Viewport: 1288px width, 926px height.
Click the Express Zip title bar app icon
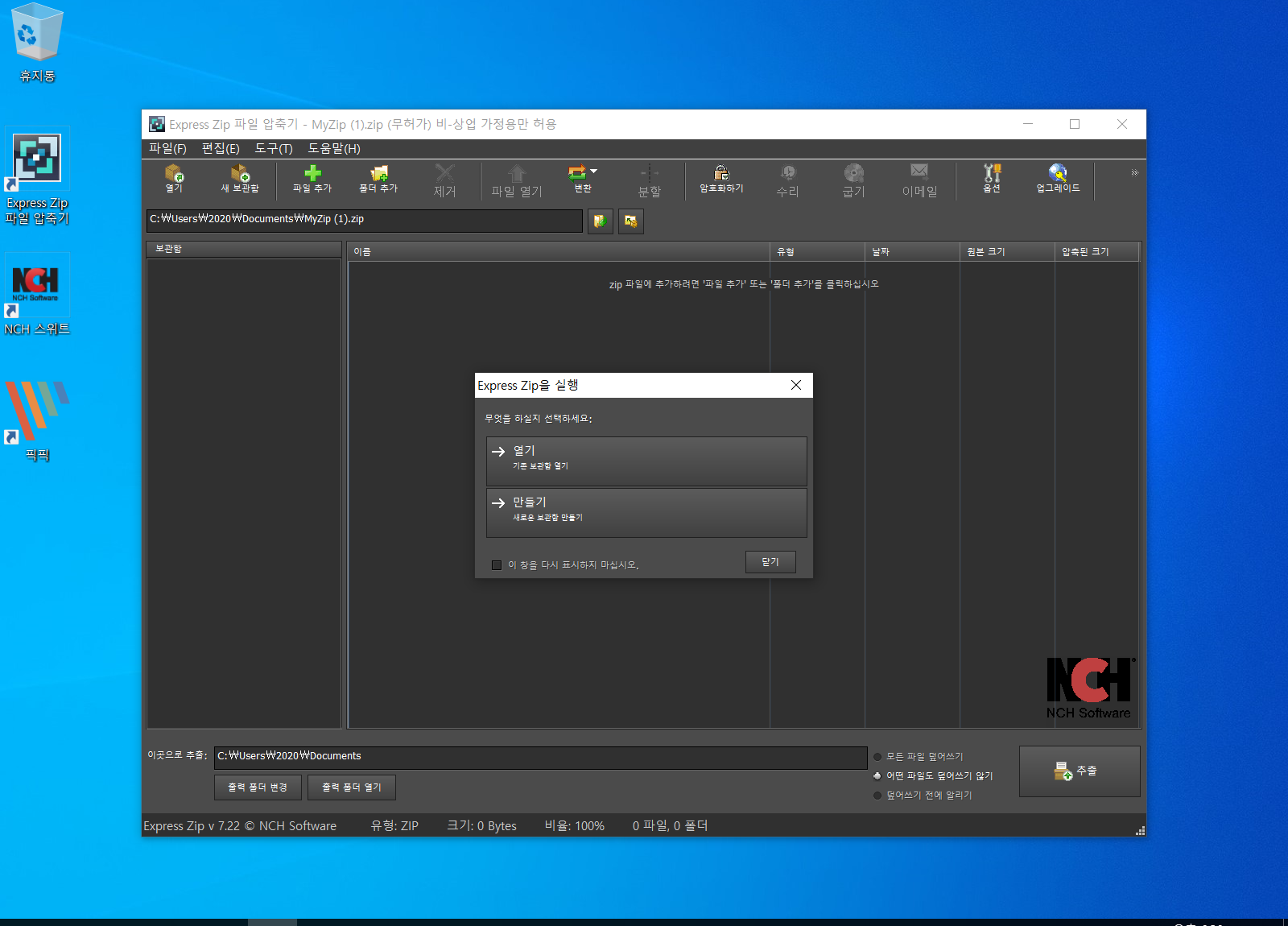[x=157, y=124]
